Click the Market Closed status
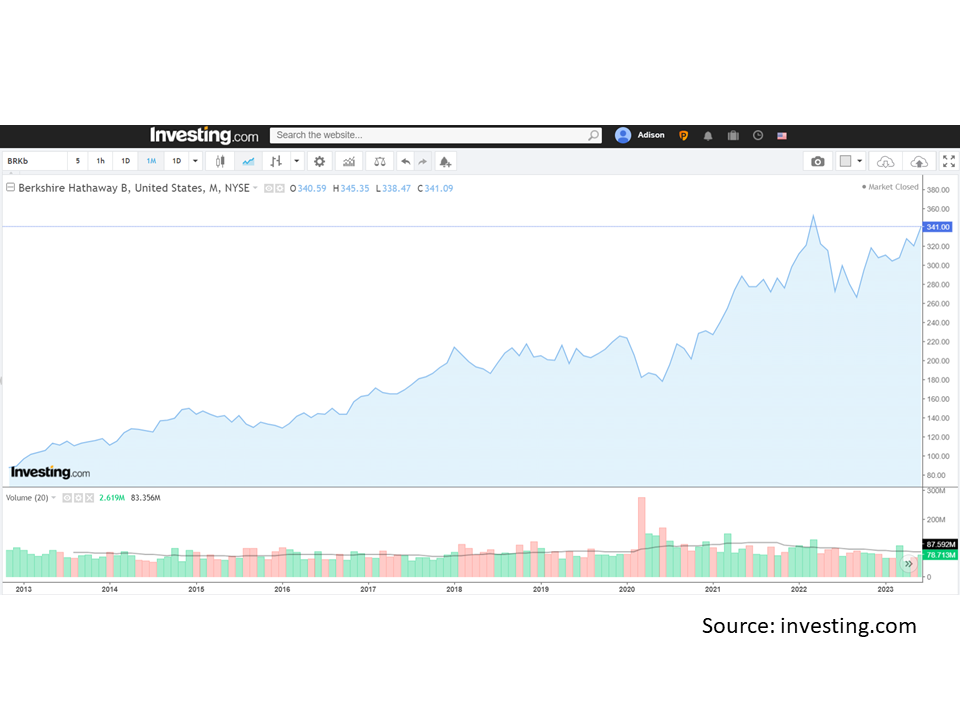Viewport: 960px width, 720px height. [x=890, y=187]
